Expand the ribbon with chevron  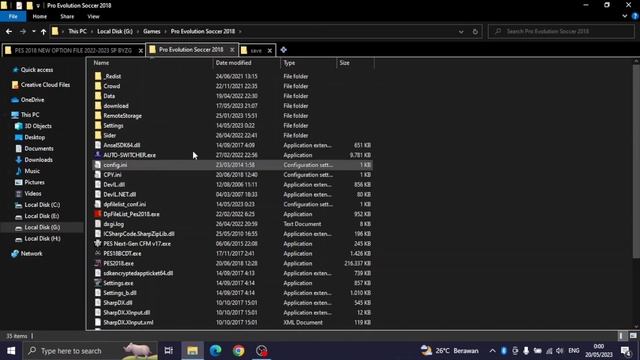tap(625, 16)
